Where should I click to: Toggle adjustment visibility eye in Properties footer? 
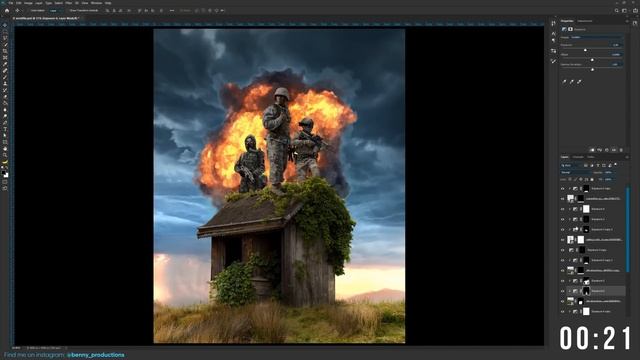(x=614, y=150)
